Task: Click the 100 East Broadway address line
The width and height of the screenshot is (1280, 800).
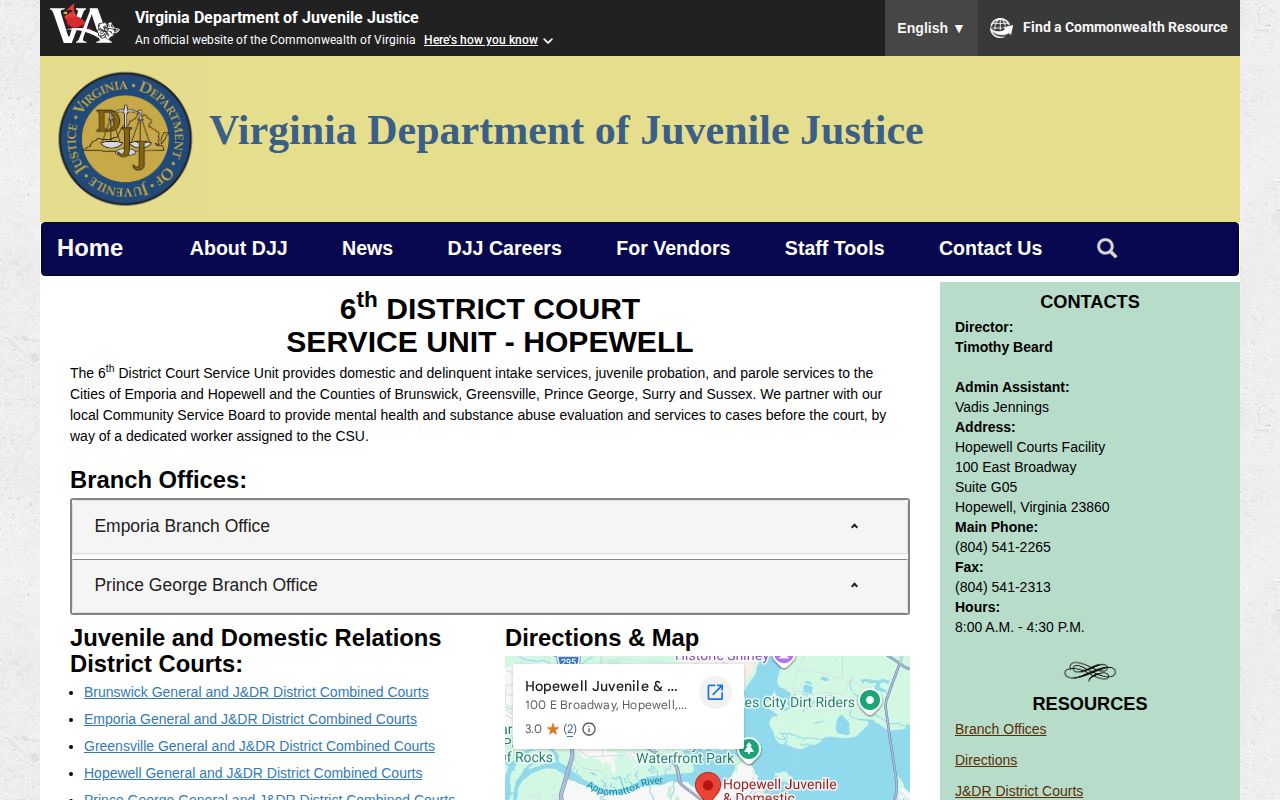Action: (1016, 467)
